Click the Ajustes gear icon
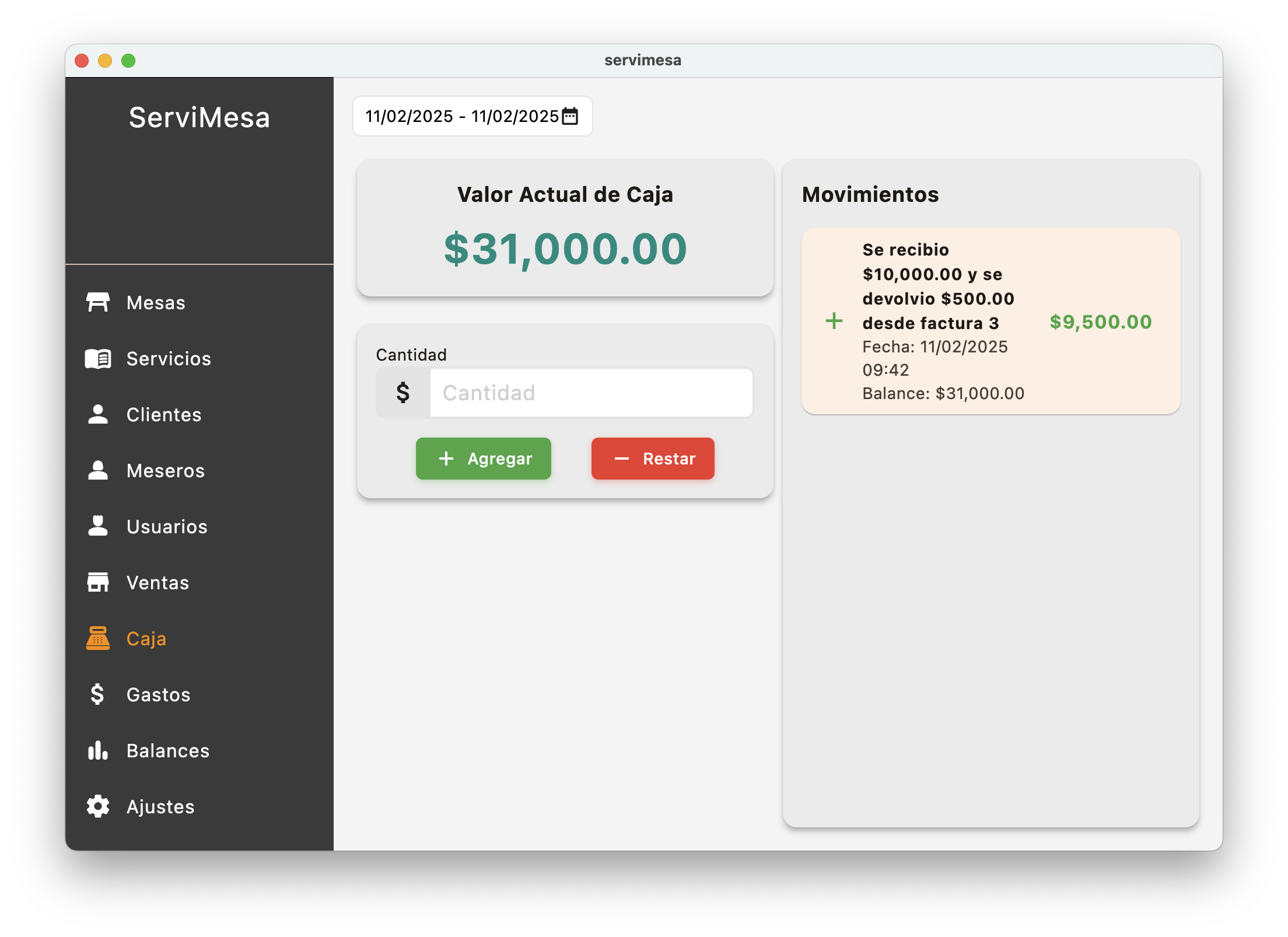Image resolution: width=1288 pixels, height=937 pixels. 97,806
